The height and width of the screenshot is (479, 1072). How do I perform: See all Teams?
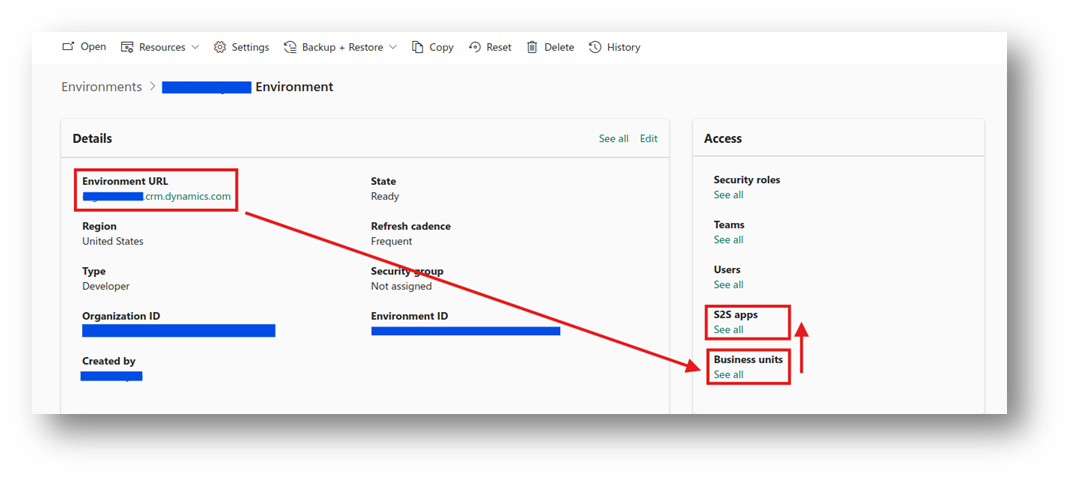click(x=728, y=240)
